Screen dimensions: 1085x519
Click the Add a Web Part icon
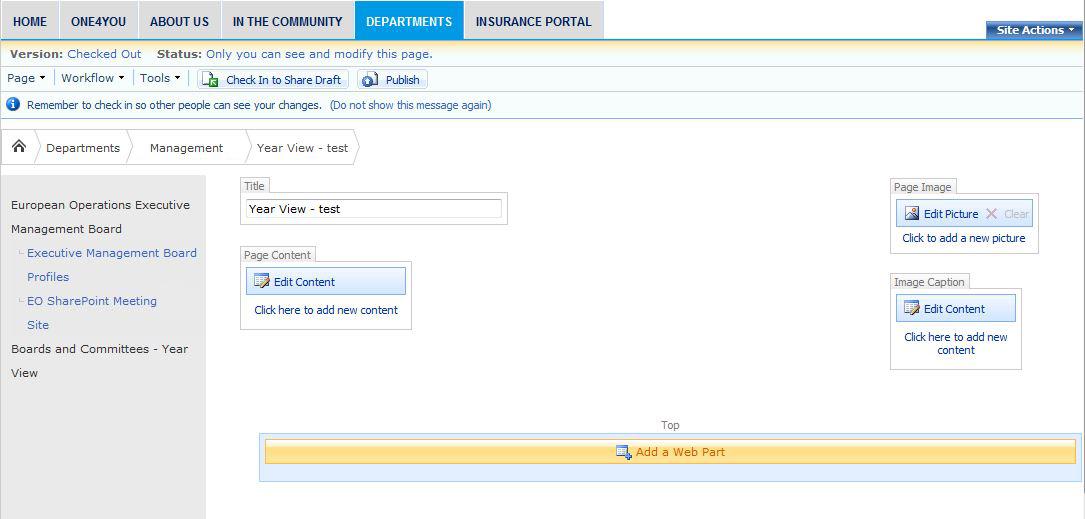[623, 452]
